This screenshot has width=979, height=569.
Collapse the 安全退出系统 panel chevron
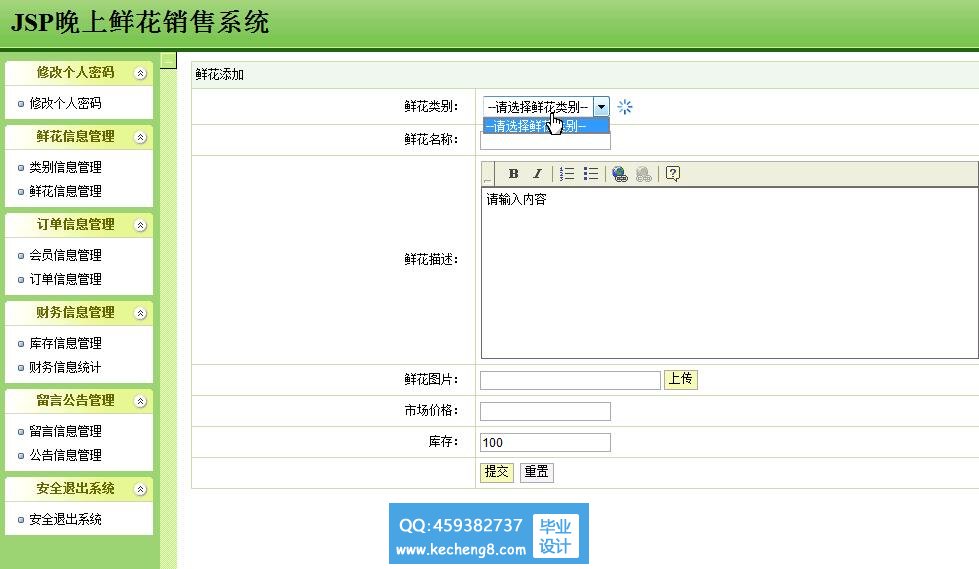[x=140, y=490]
